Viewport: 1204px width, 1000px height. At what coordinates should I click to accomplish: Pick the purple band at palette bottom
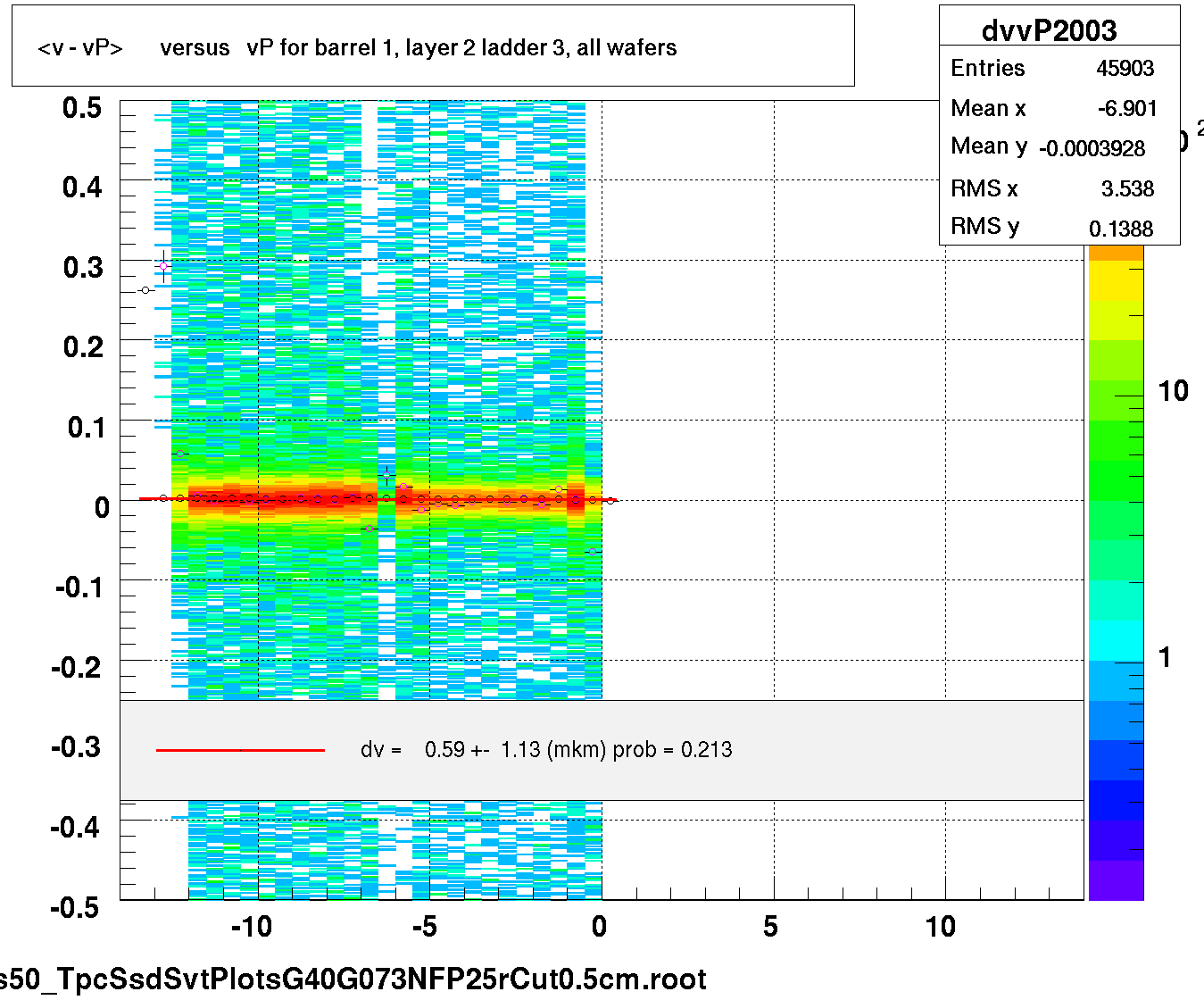click(x=1116, y=880)
